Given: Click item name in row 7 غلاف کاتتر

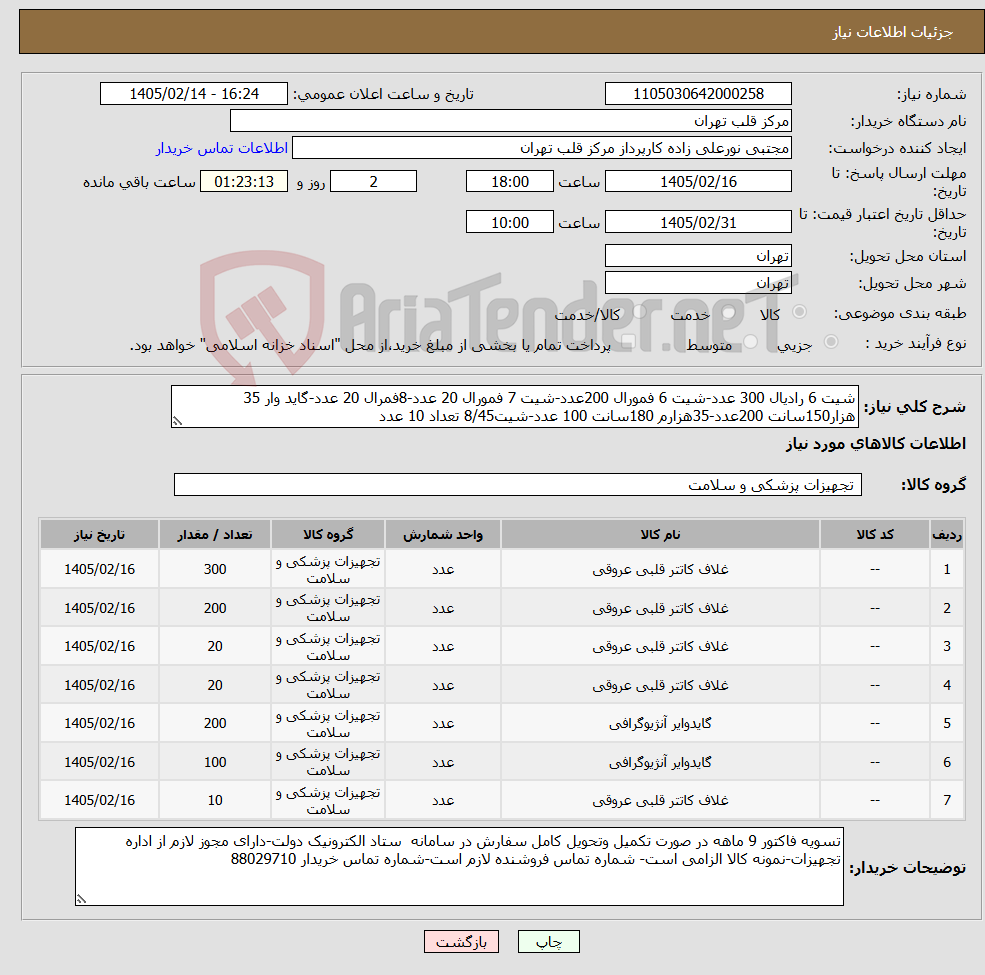Looking at the screenshot, I should pyautogui.click(x=660, y=800).
